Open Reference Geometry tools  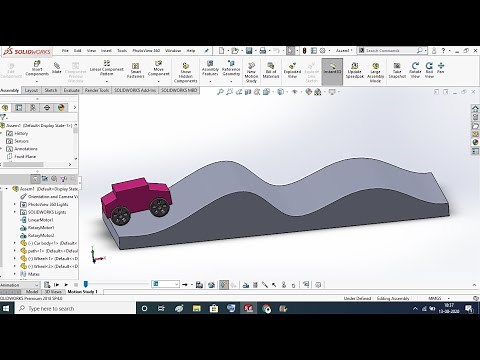[231, 68]
